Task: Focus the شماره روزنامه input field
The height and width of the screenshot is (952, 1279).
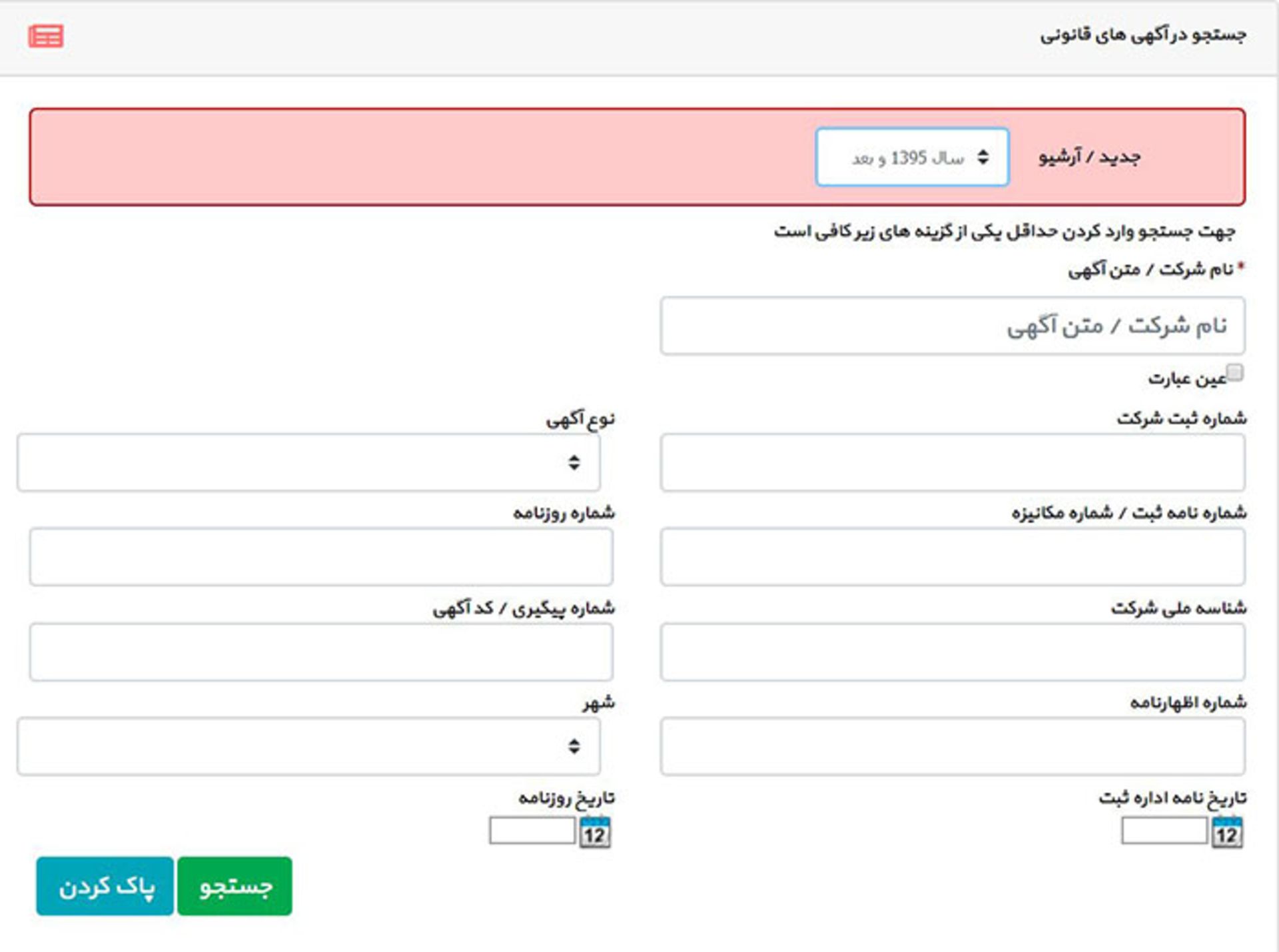Action: pos(320,557)
